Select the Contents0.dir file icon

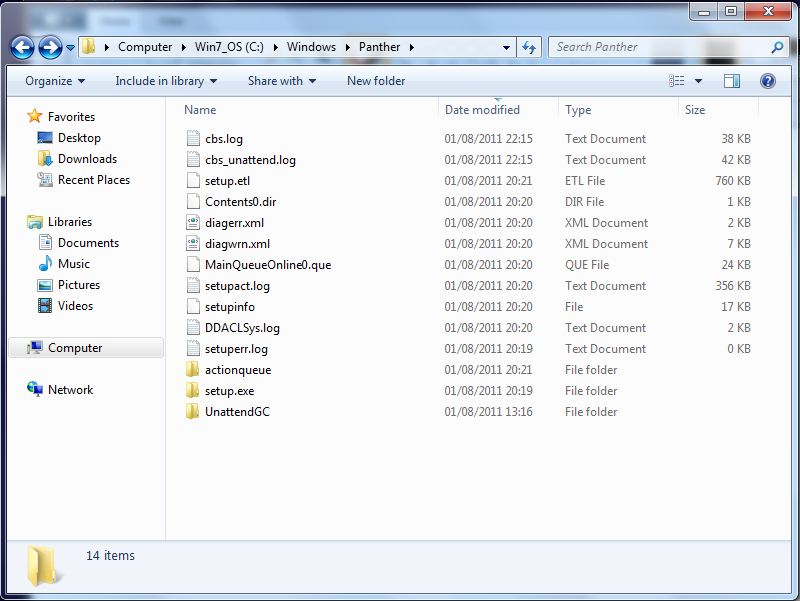[193, 201]
